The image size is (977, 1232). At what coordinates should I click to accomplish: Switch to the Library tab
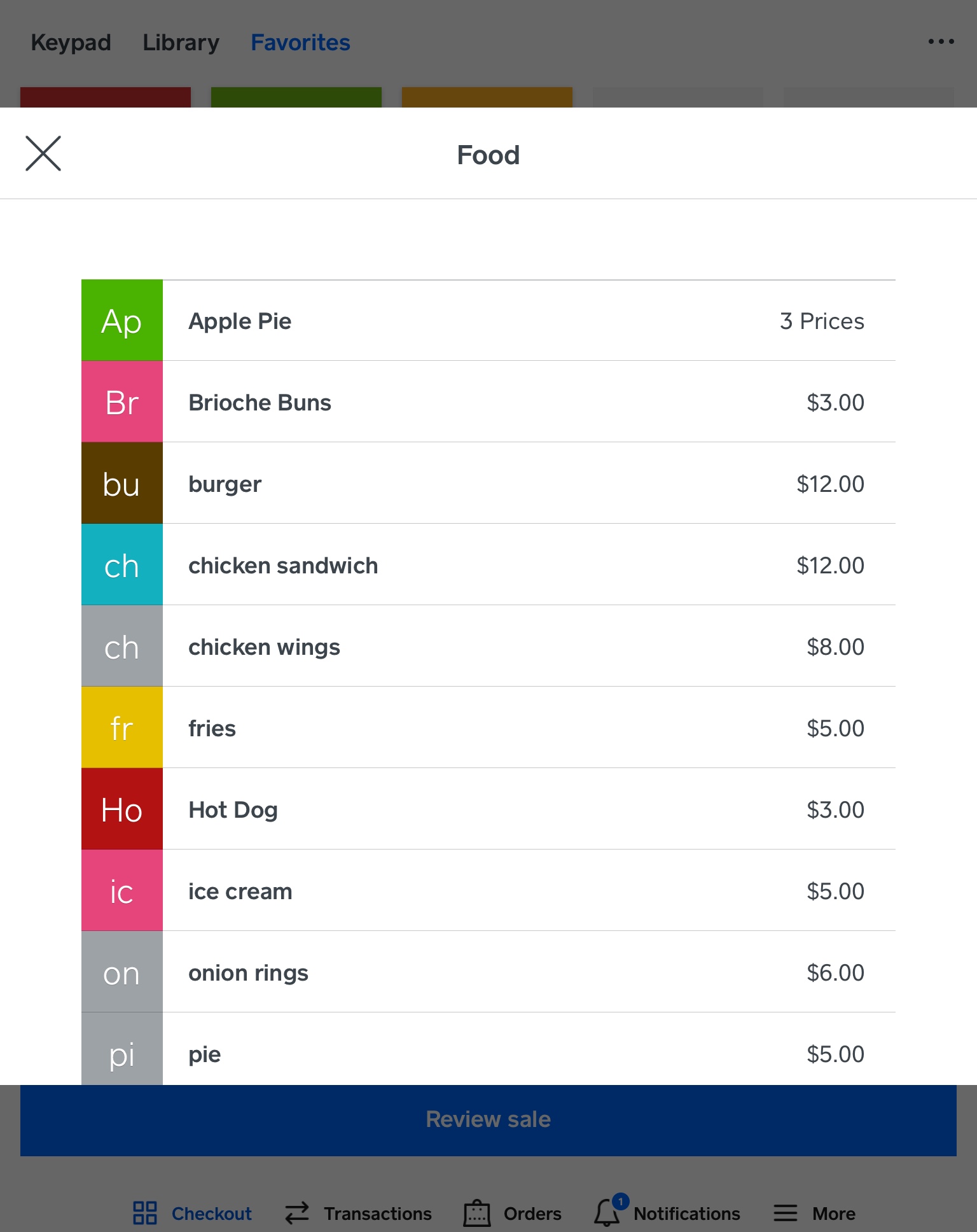click(x=181, y=43)
